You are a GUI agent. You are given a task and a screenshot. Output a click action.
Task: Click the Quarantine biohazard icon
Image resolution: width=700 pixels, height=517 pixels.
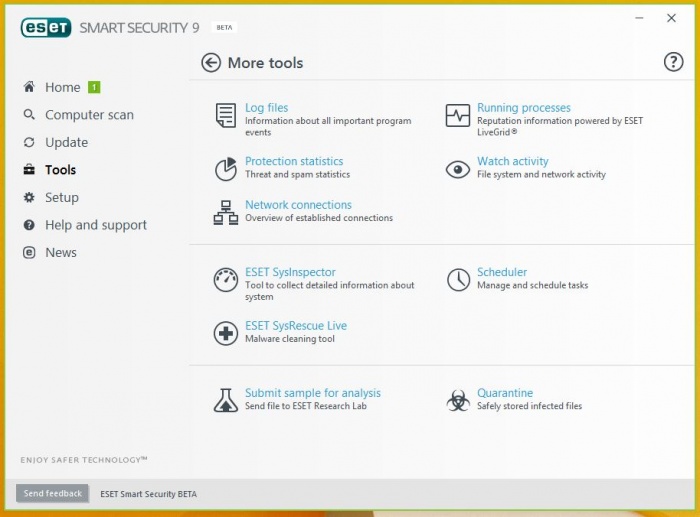coord(458,400)
